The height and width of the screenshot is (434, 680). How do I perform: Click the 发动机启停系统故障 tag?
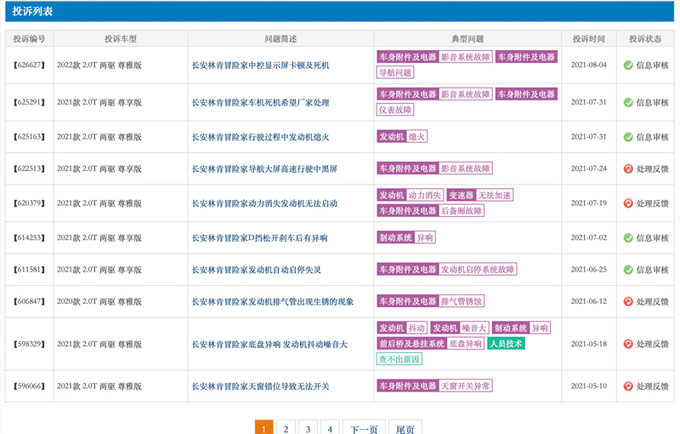[x=477, y=269]
